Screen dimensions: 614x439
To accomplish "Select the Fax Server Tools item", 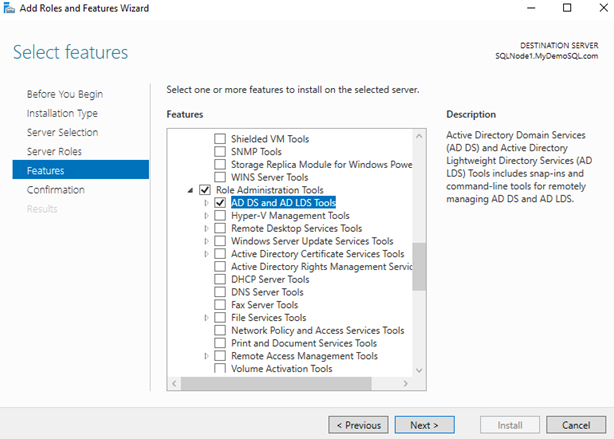I will tap(264, 305).
